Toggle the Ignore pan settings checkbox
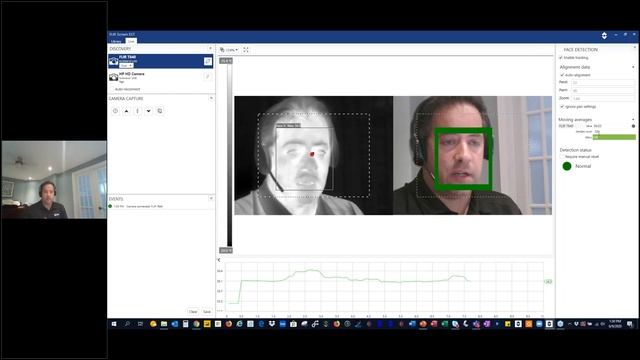The height and width of the screenshot is (360, 640). 562,107
